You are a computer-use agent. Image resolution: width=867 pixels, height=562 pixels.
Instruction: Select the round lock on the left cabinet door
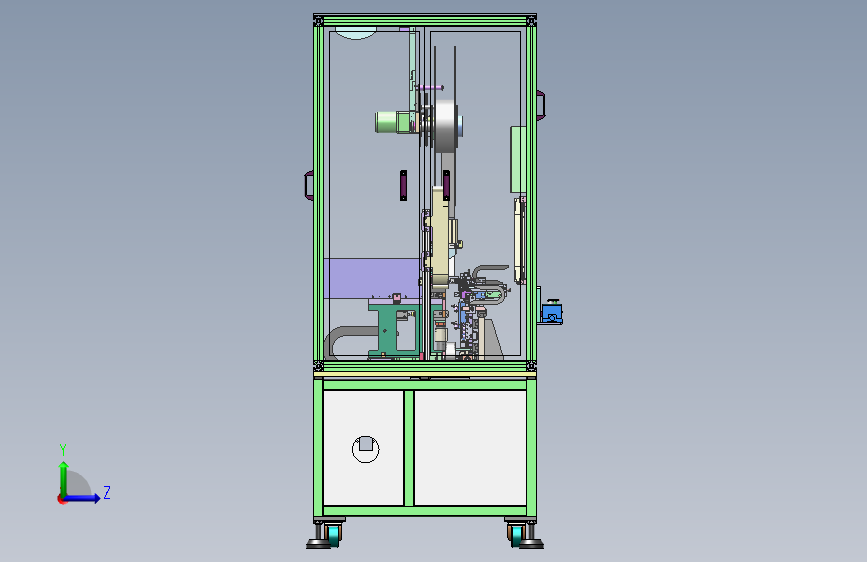click(365, 449)
